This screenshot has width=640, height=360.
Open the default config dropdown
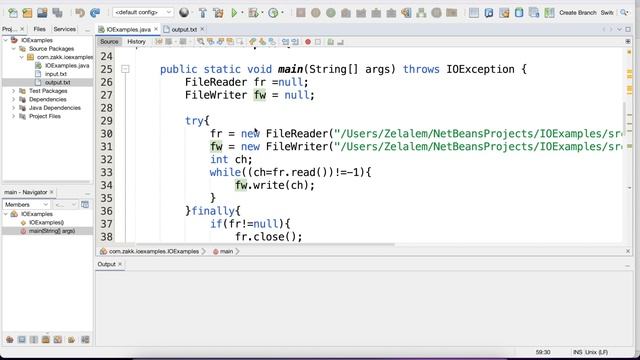tap(142, 13)
